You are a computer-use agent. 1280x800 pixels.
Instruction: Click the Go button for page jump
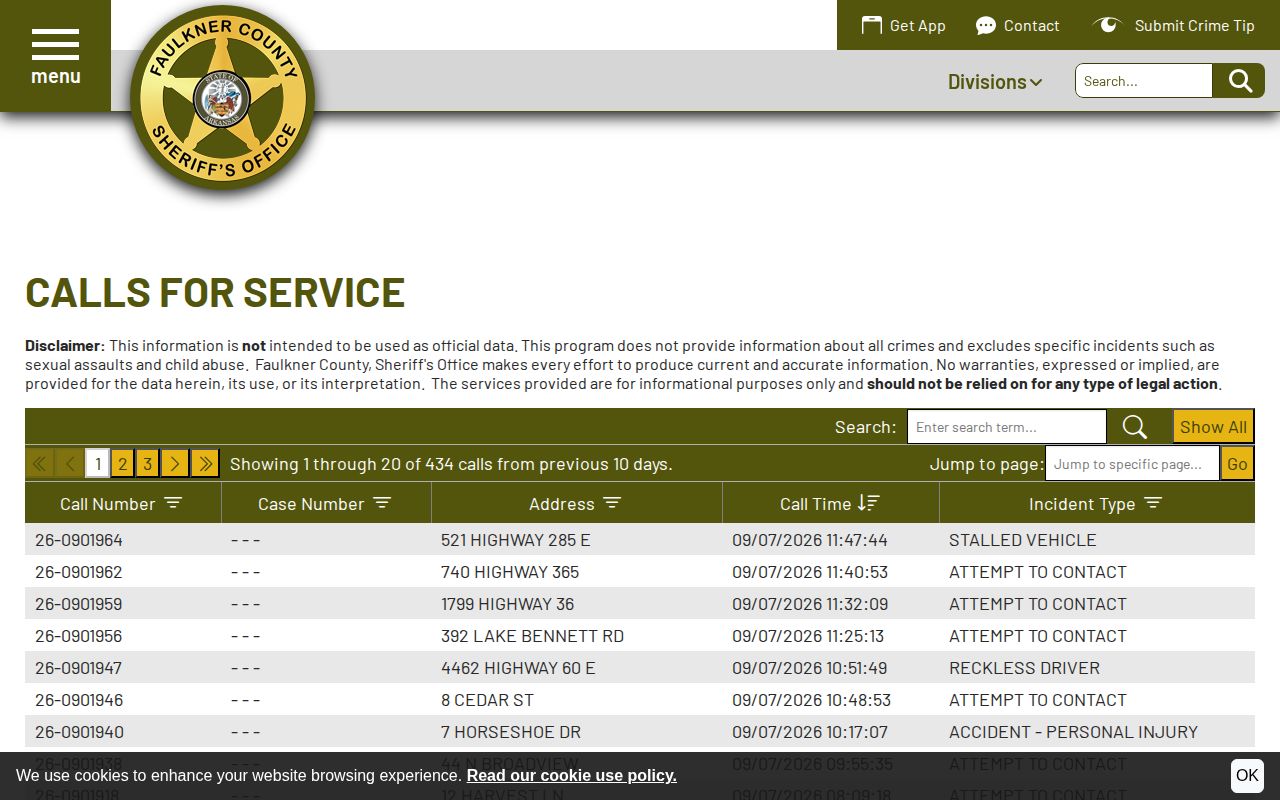click(x=1237, y=464)
